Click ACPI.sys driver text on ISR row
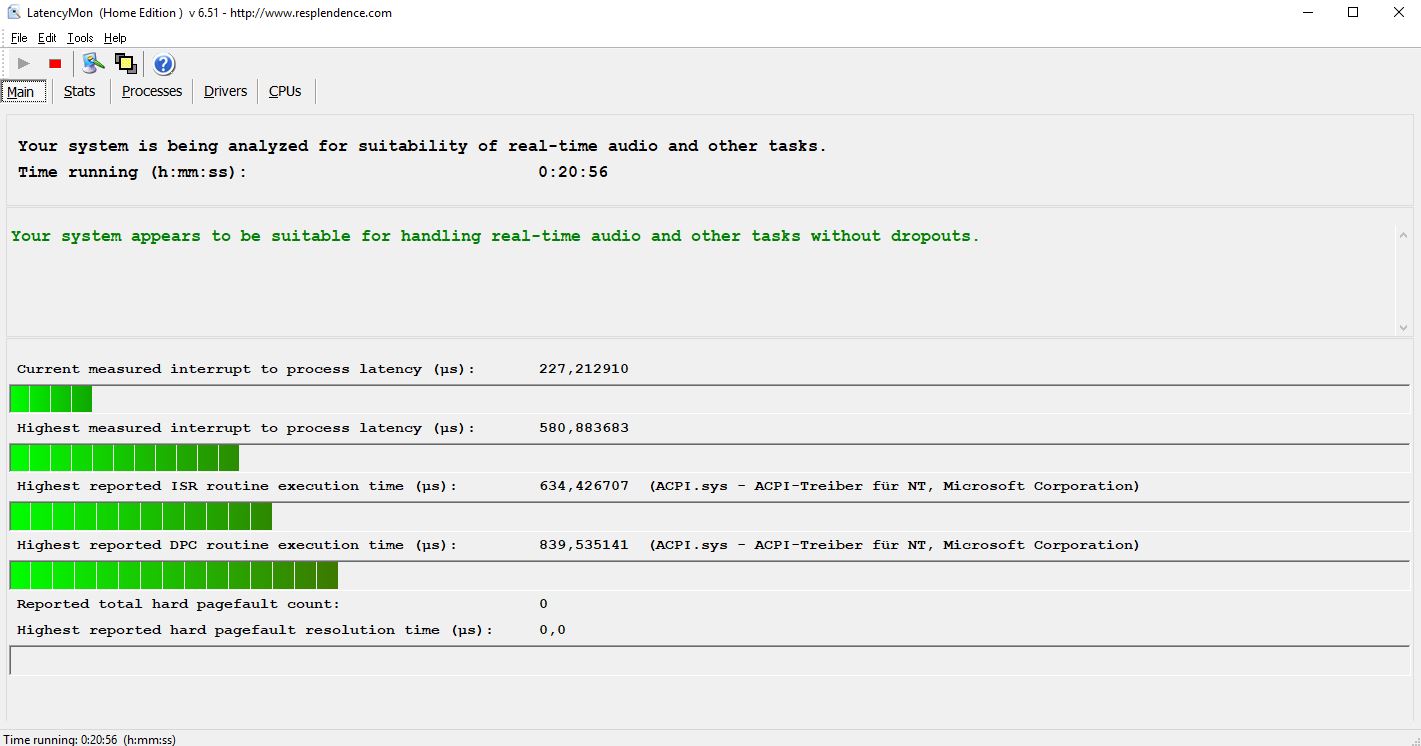This screenshot has width=1421, height=746. pyautogui.click(x=894, y=486)
